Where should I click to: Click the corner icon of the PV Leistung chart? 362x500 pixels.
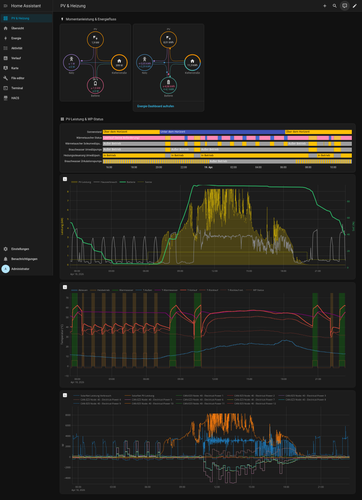coord(65,179)
